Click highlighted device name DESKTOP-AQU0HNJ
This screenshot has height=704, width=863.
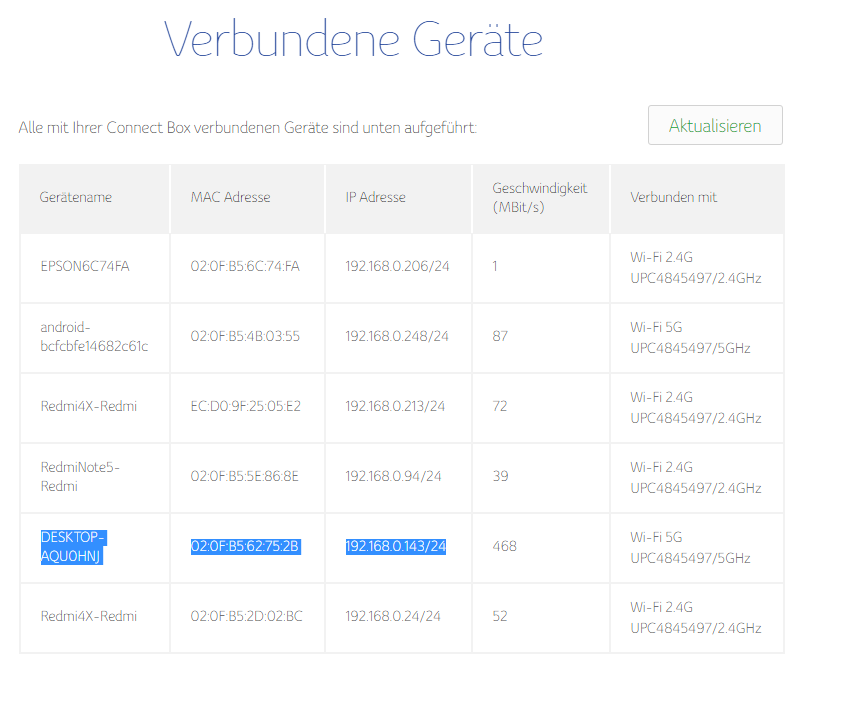73,547
